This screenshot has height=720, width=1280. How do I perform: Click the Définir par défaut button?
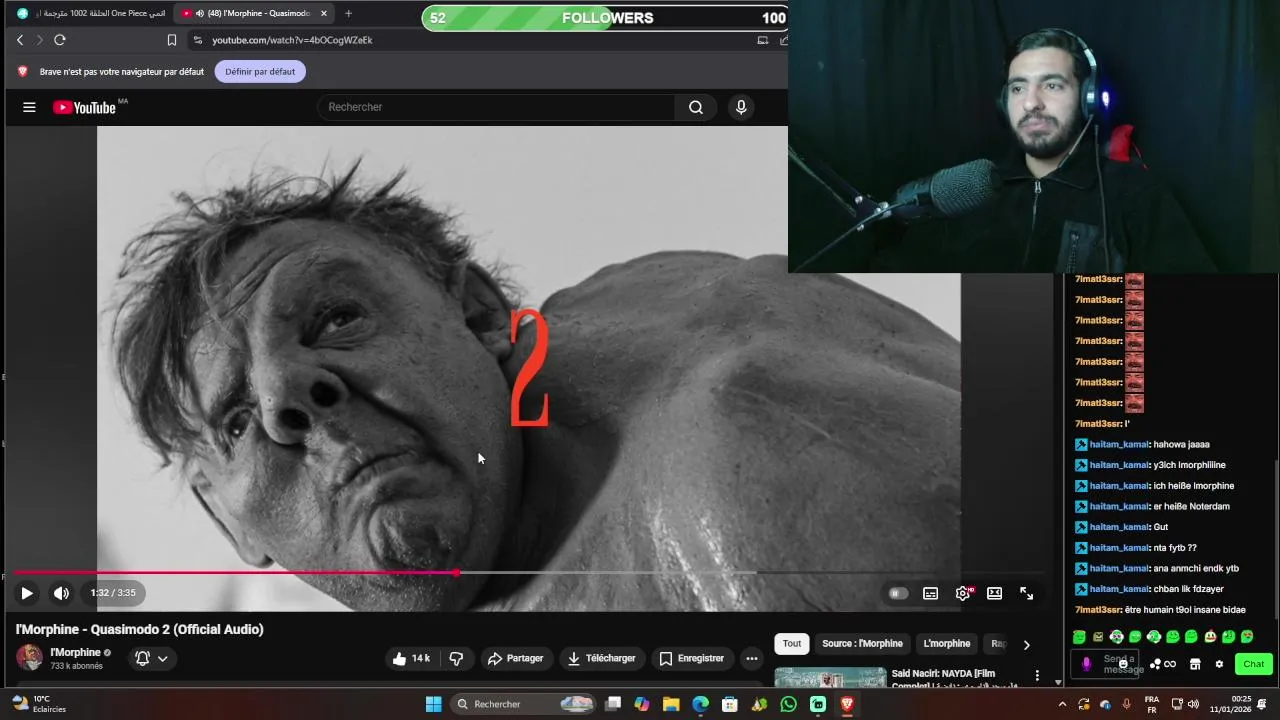[x=260, y=72]
